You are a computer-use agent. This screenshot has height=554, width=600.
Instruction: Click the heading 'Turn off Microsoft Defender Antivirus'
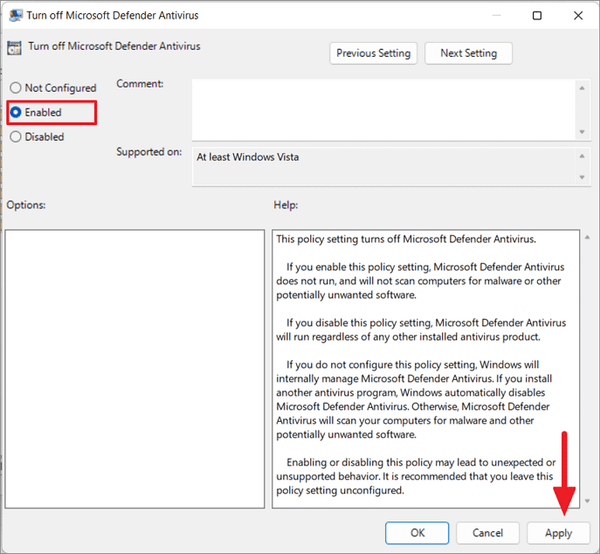(x=114, y=46)
